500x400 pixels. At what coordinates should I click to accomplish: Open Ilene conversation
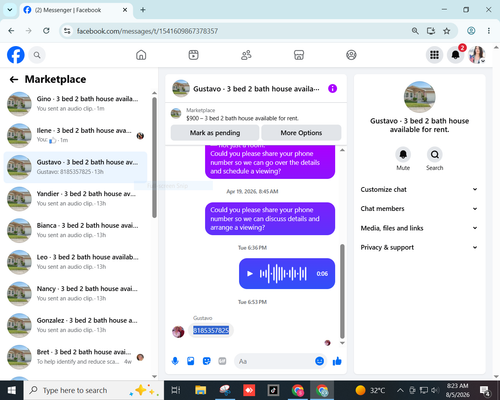click(x=75, y=135)
